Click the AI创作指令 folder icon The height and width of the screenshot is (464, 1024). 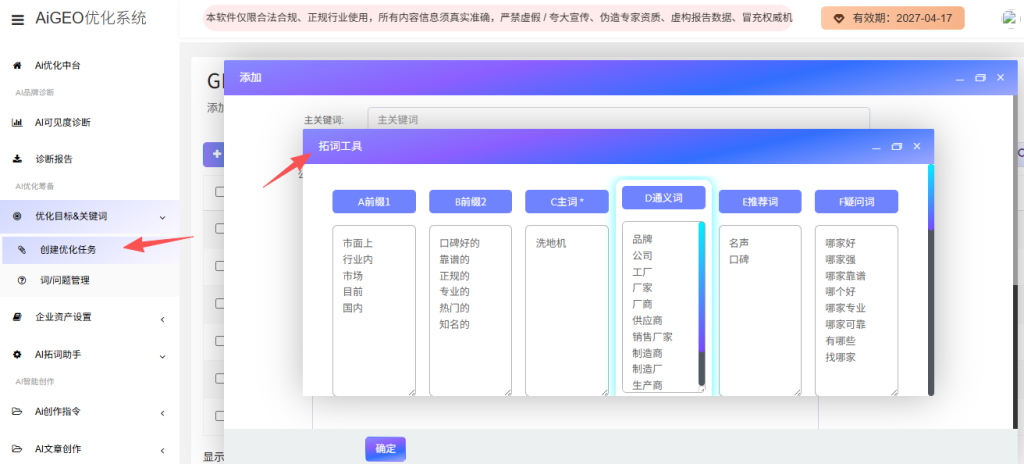pyautogui.click(x=18, y=412)
